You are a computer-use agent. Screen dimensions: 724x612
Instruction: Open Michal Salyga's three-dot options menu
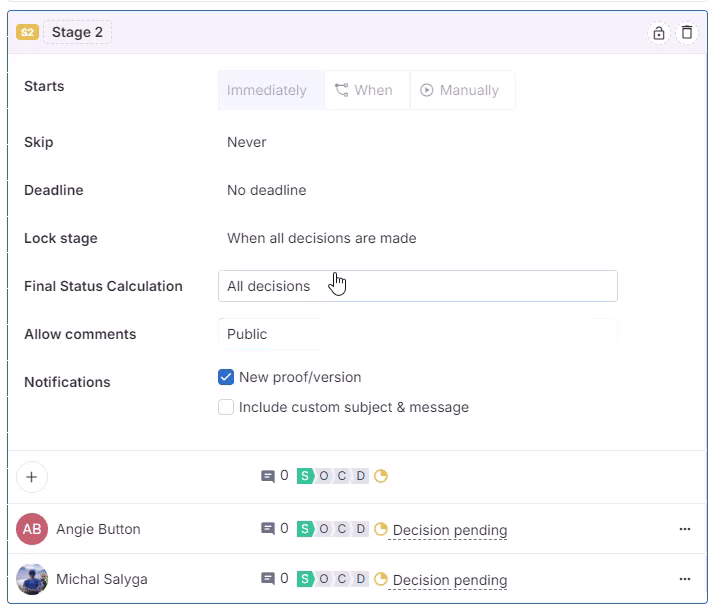685,579
